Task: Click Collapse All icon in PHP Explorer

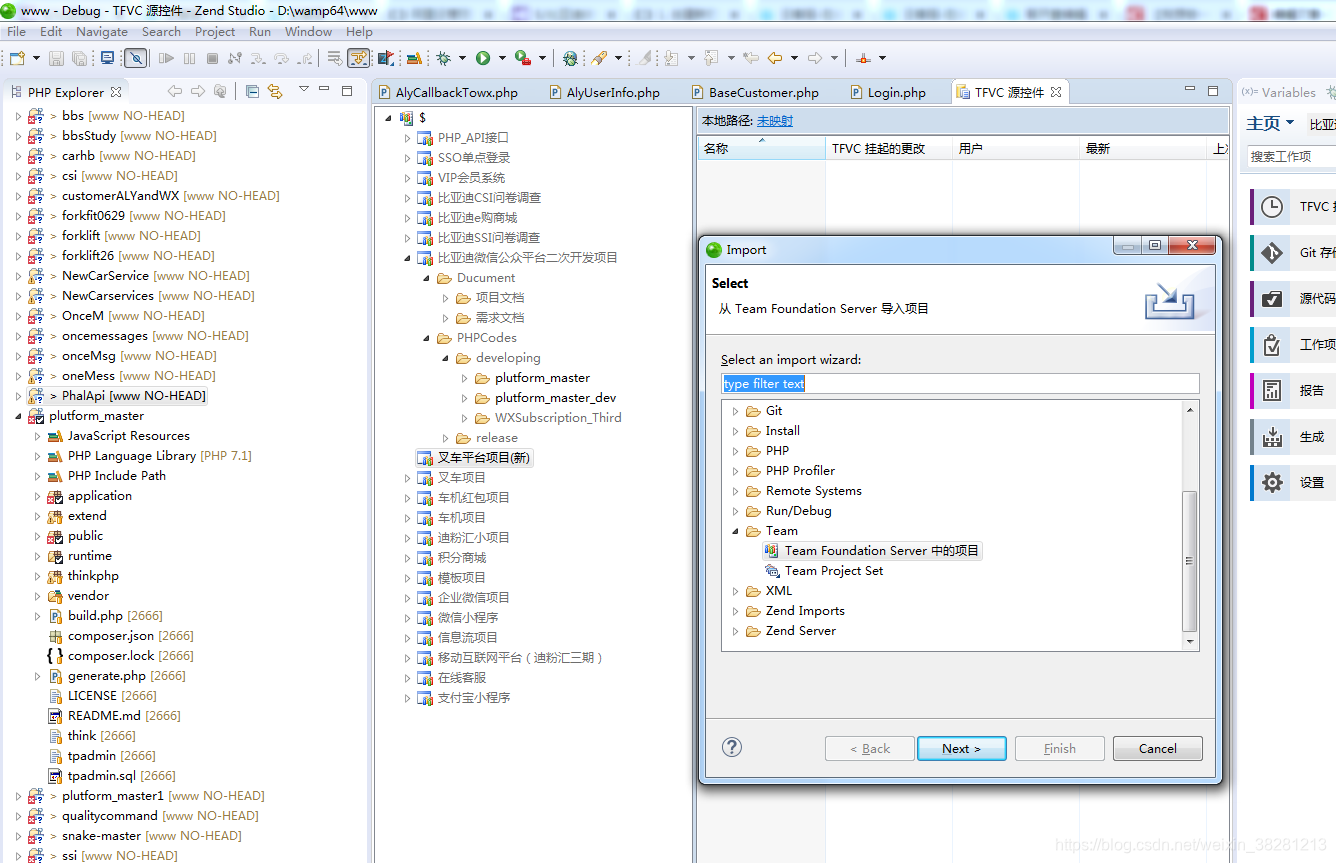Action: (x=252, y=91)
